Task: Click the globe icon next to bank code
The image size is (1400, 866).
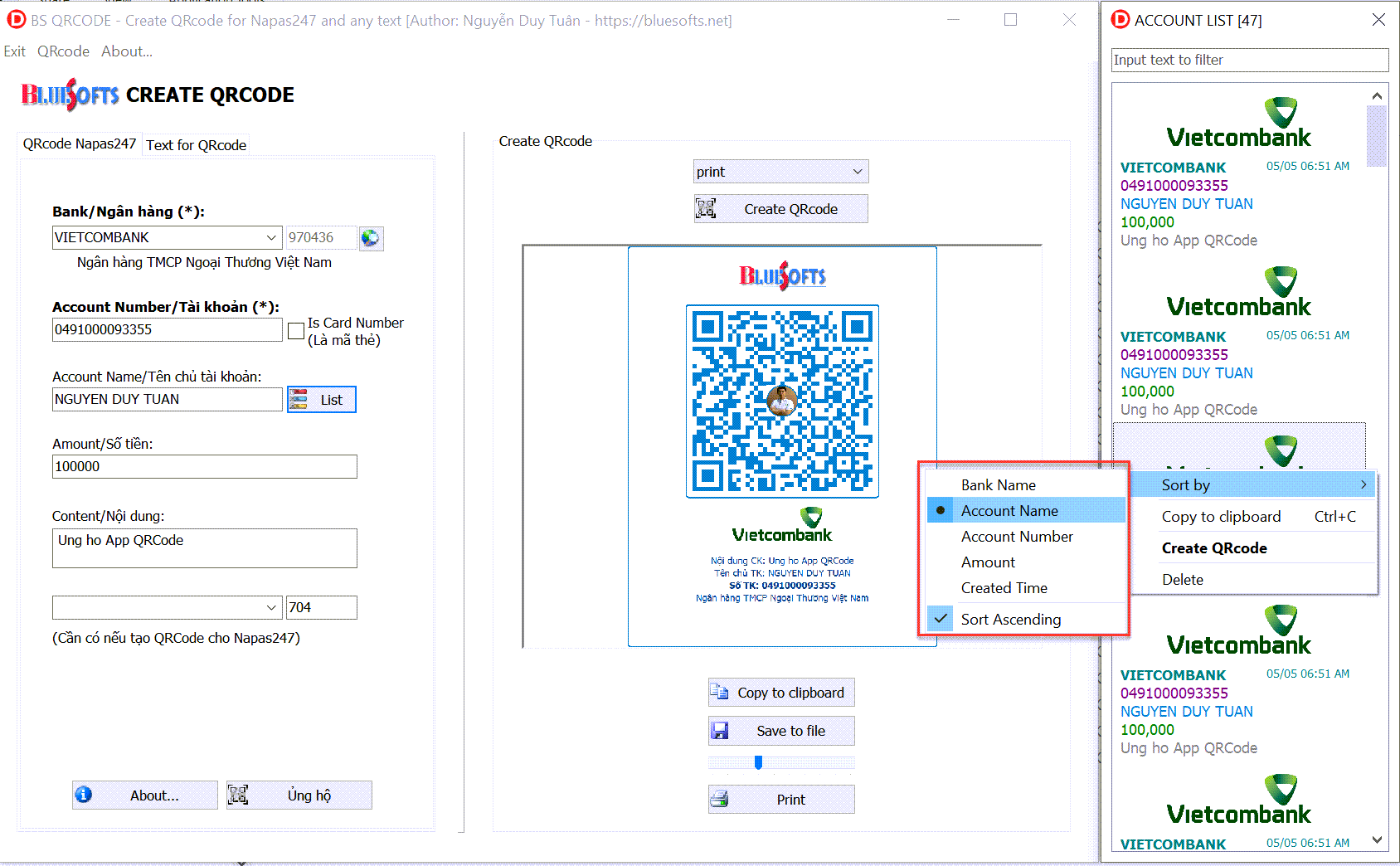Action: tap(371, 238)
